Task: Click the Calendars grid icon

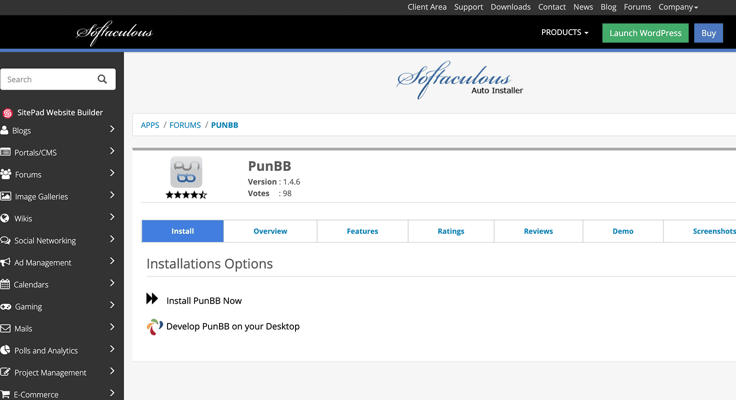Action: (5, 284)
